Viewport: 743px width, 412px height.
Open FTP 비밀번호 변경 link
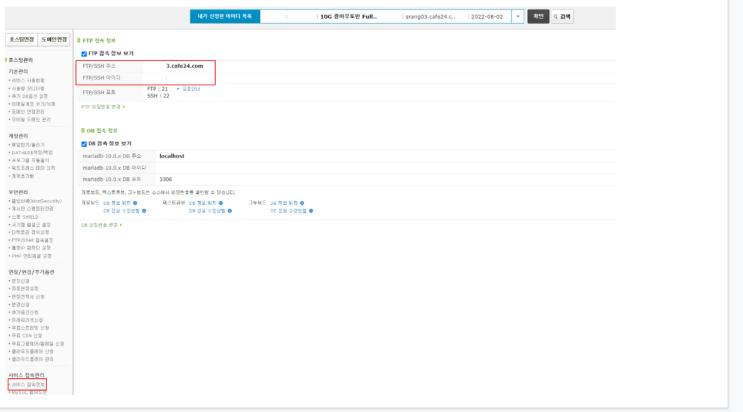(101, 107)
